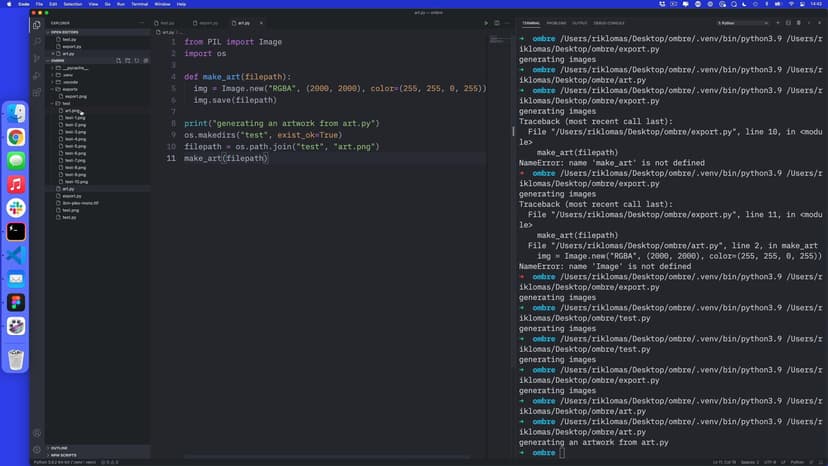Image resolution: width=828 pixels, height=466 pixels.
Task: Switch to the Debug Console tab
Action: coord(609,22)
